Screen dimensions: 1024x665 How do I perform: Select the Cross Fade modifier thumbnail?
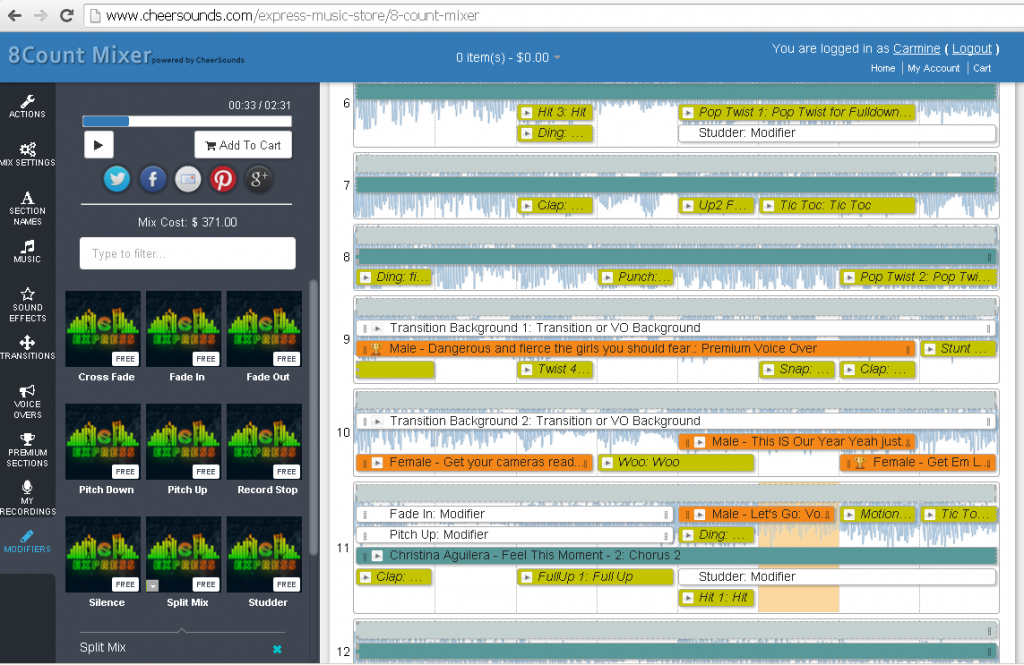point(103,329)
